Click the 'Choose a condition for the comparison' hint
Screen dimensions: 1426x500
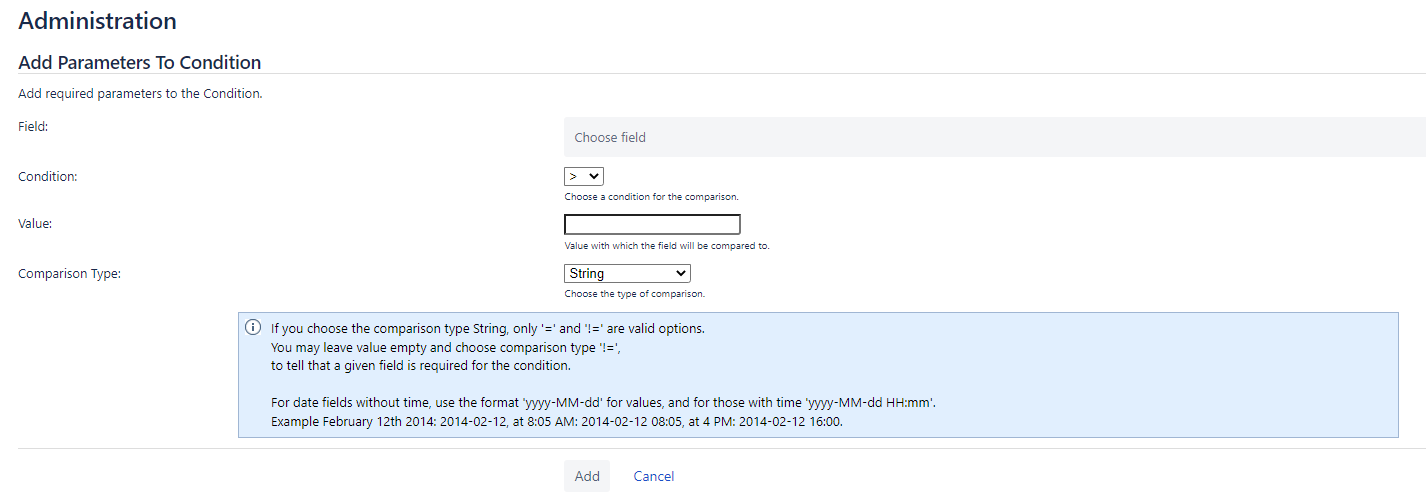[651, 197]
